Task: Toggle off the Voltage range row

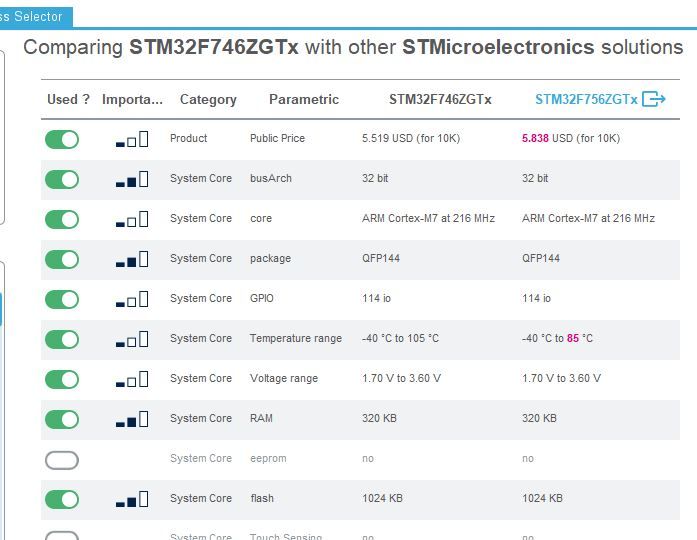Action: (x=62, y=379)
